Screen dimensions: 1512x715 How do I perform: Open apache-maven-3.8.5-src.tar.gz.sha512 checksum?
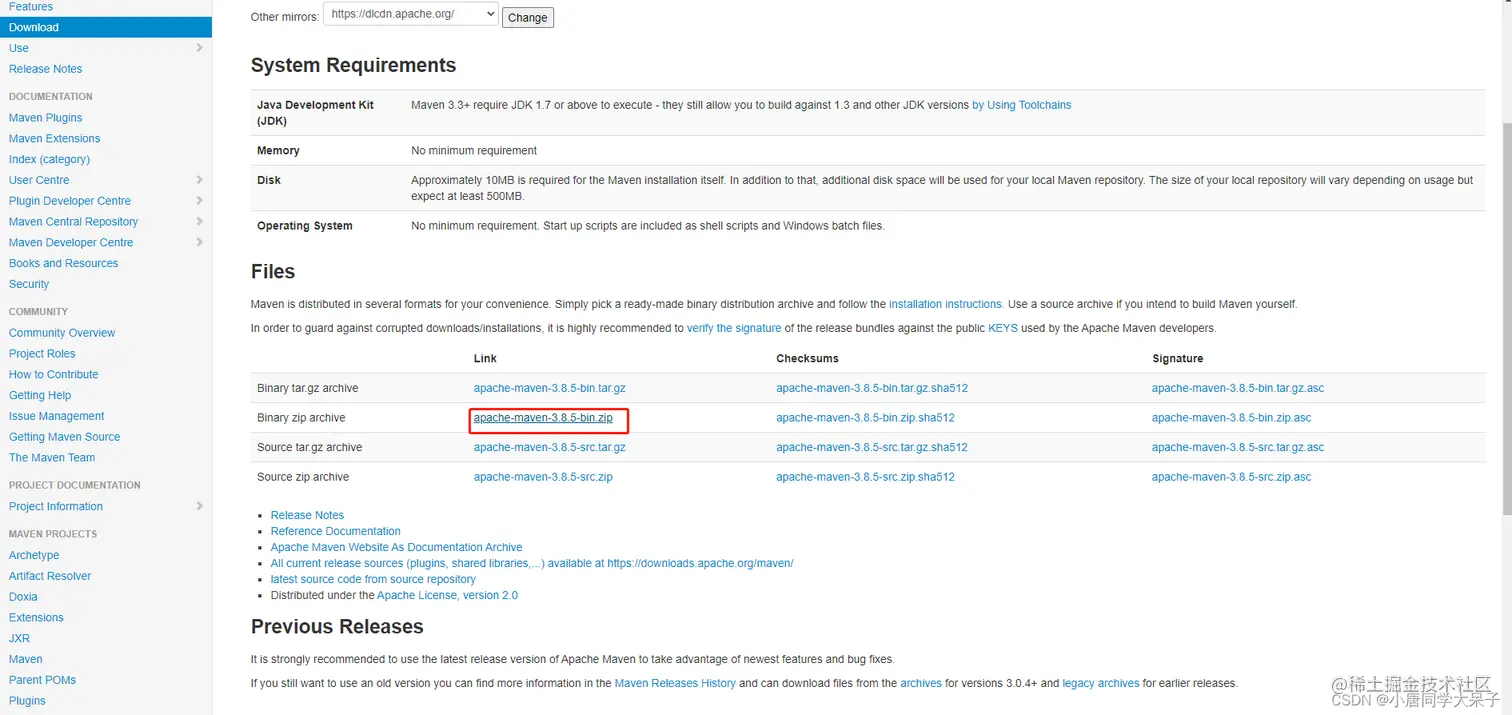(872, 447)
